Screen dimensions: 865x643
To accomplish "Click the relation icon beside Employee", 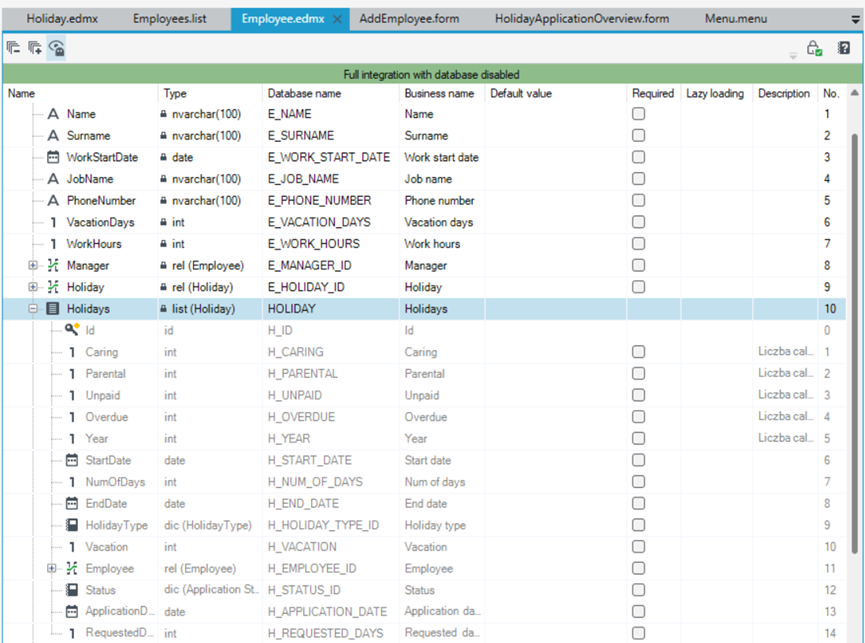I will coord(72,568).
